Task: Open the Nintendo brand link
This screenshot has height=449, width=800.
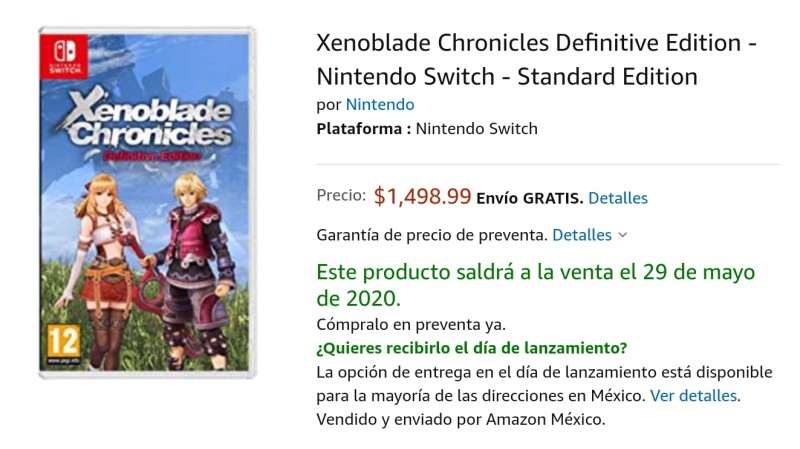Action: pos(380,105)
